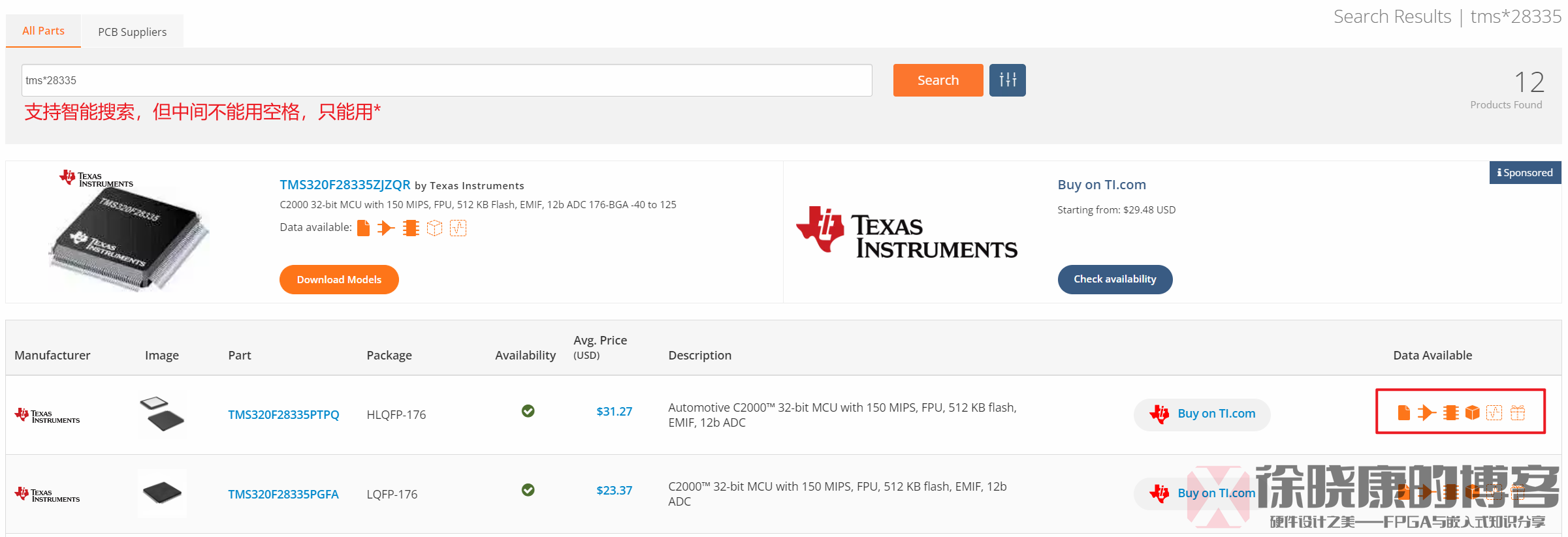Click the availability checkmark for TMS320F28335PTPQ
The width and height of the screenshot is (1568, 537).
pyautogui.click(x=528, y=411)
